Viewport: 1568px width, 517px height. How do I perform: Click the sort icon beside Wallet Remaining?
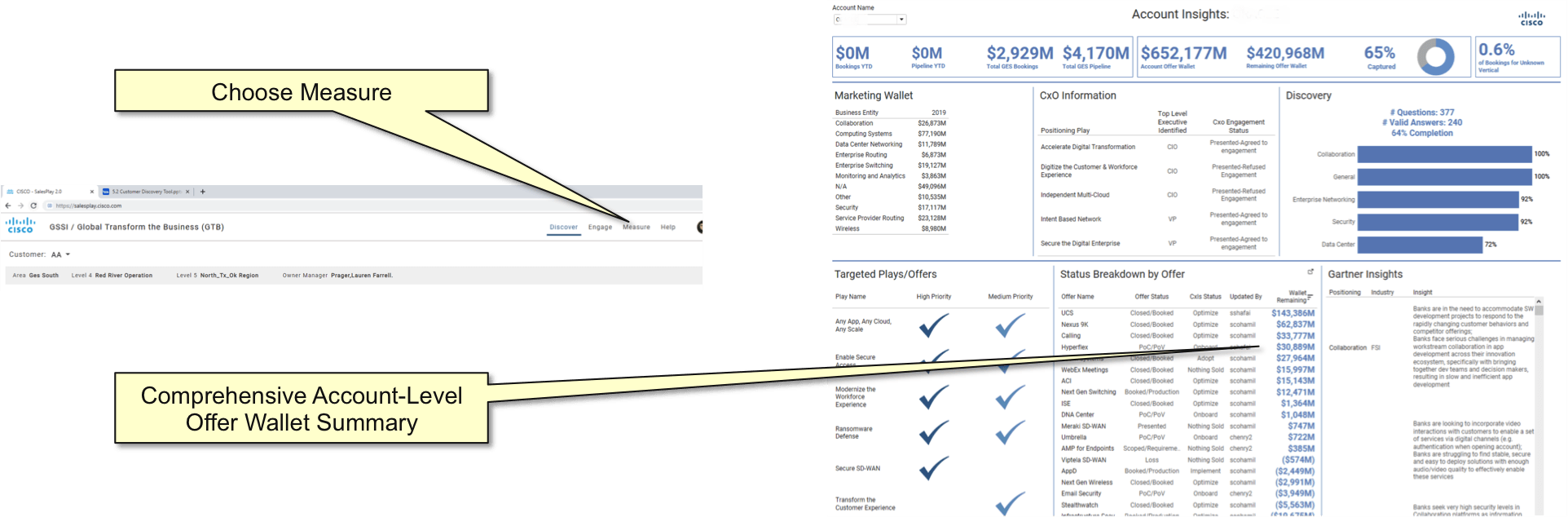click(x=1310, y=296)
